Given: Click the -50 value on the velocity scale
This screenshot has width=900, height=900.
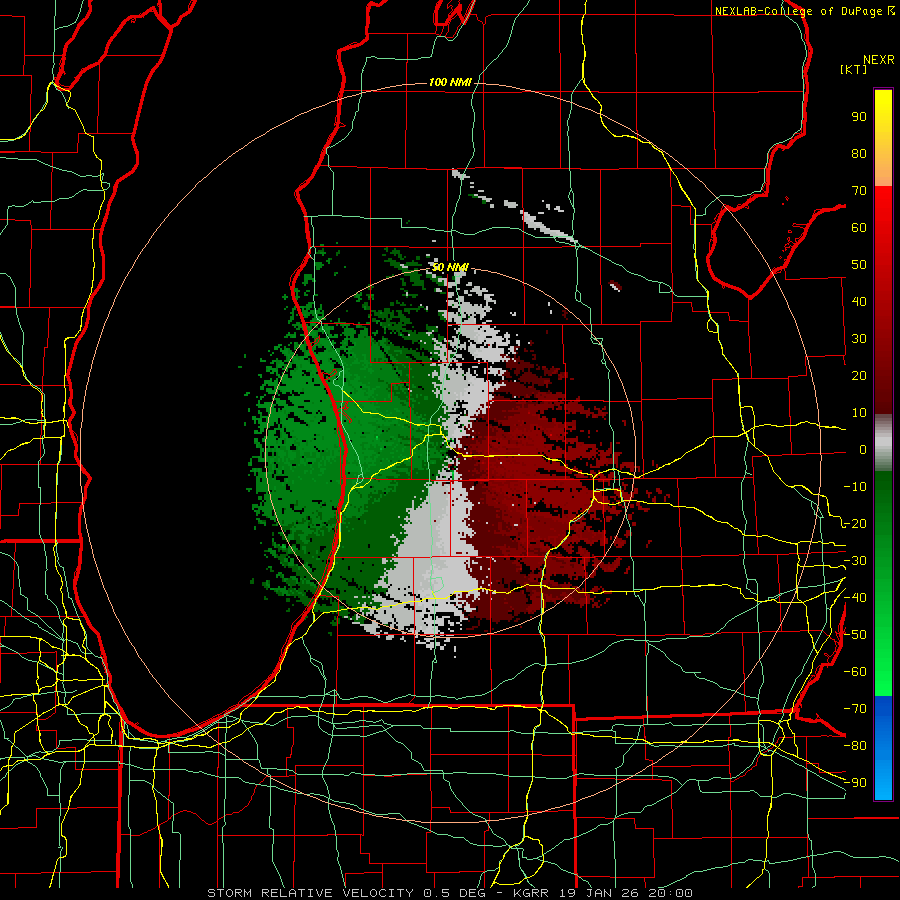Looking at the screenshot, I should point(855,635).
